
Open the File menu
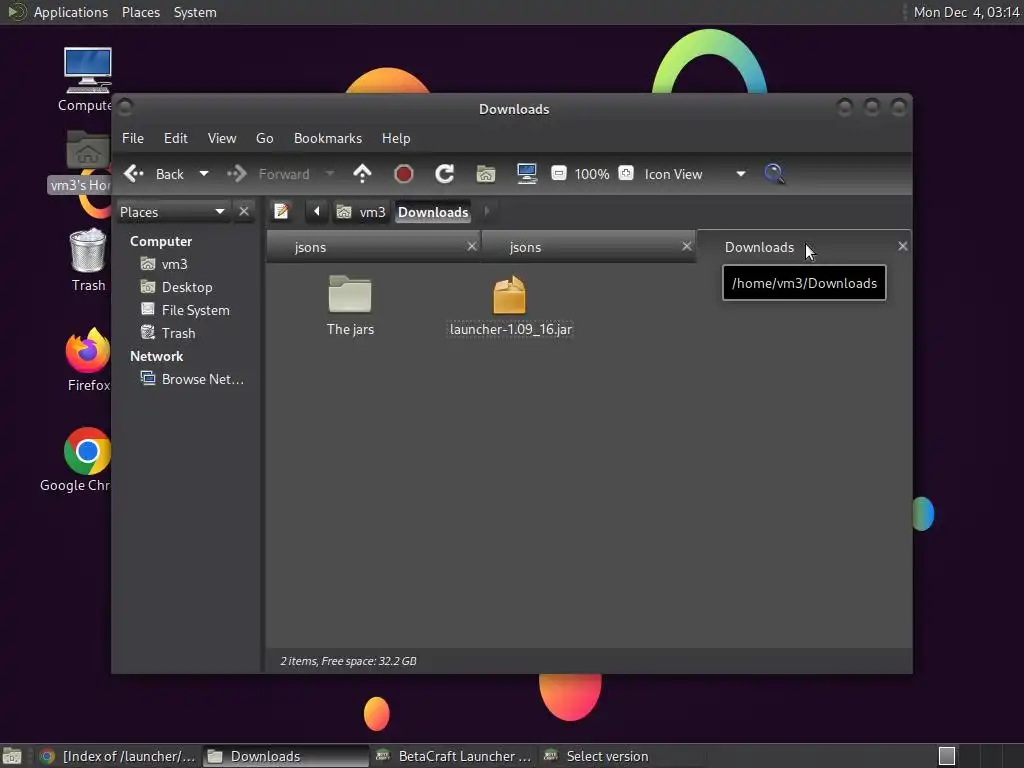tap(133, 138)
